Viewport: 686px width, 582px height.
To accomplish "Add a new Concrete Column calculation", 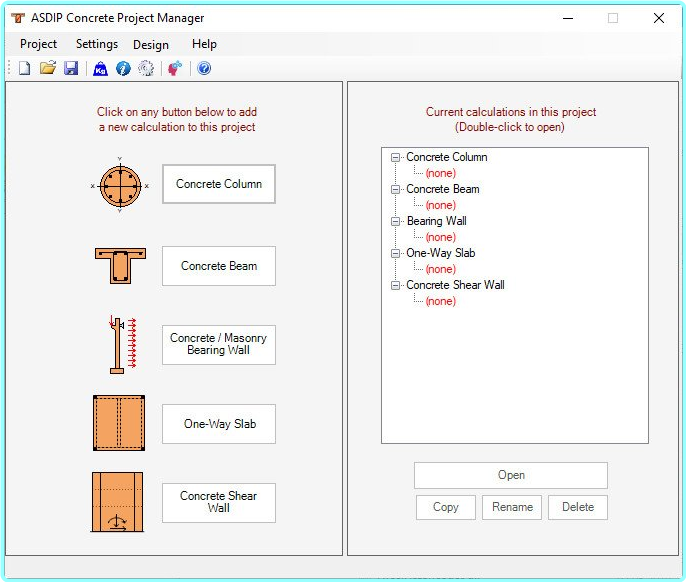I will pos(219,184).
